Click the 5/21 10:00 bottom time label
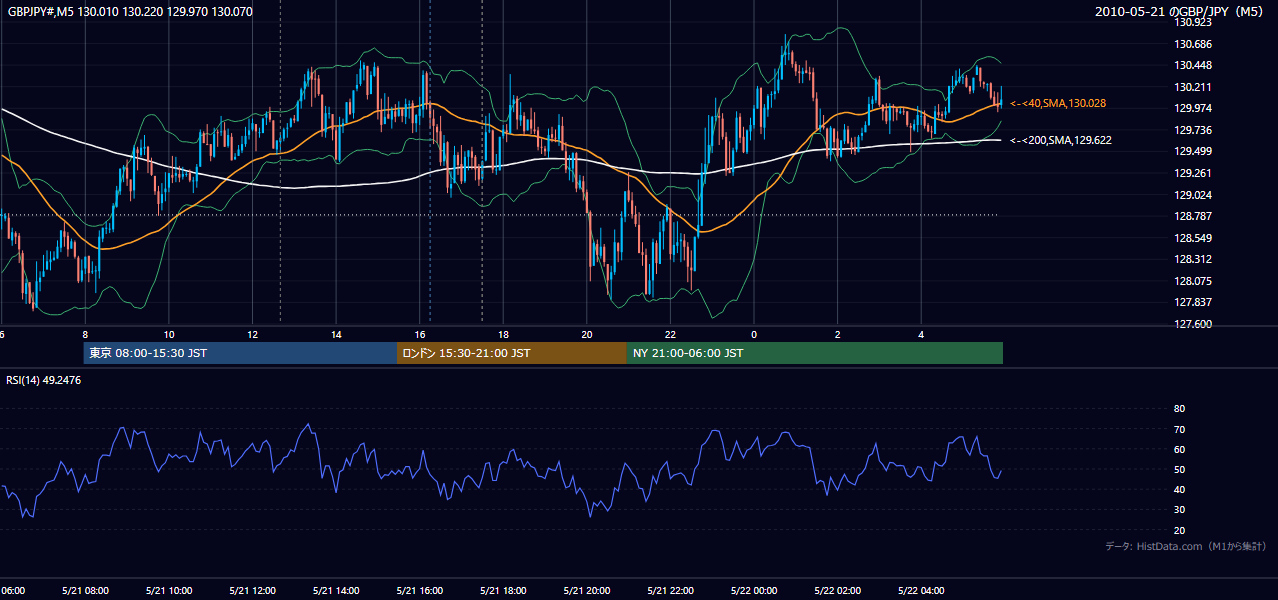This screenshot has width=1278, height=600. tap(169, 591)
